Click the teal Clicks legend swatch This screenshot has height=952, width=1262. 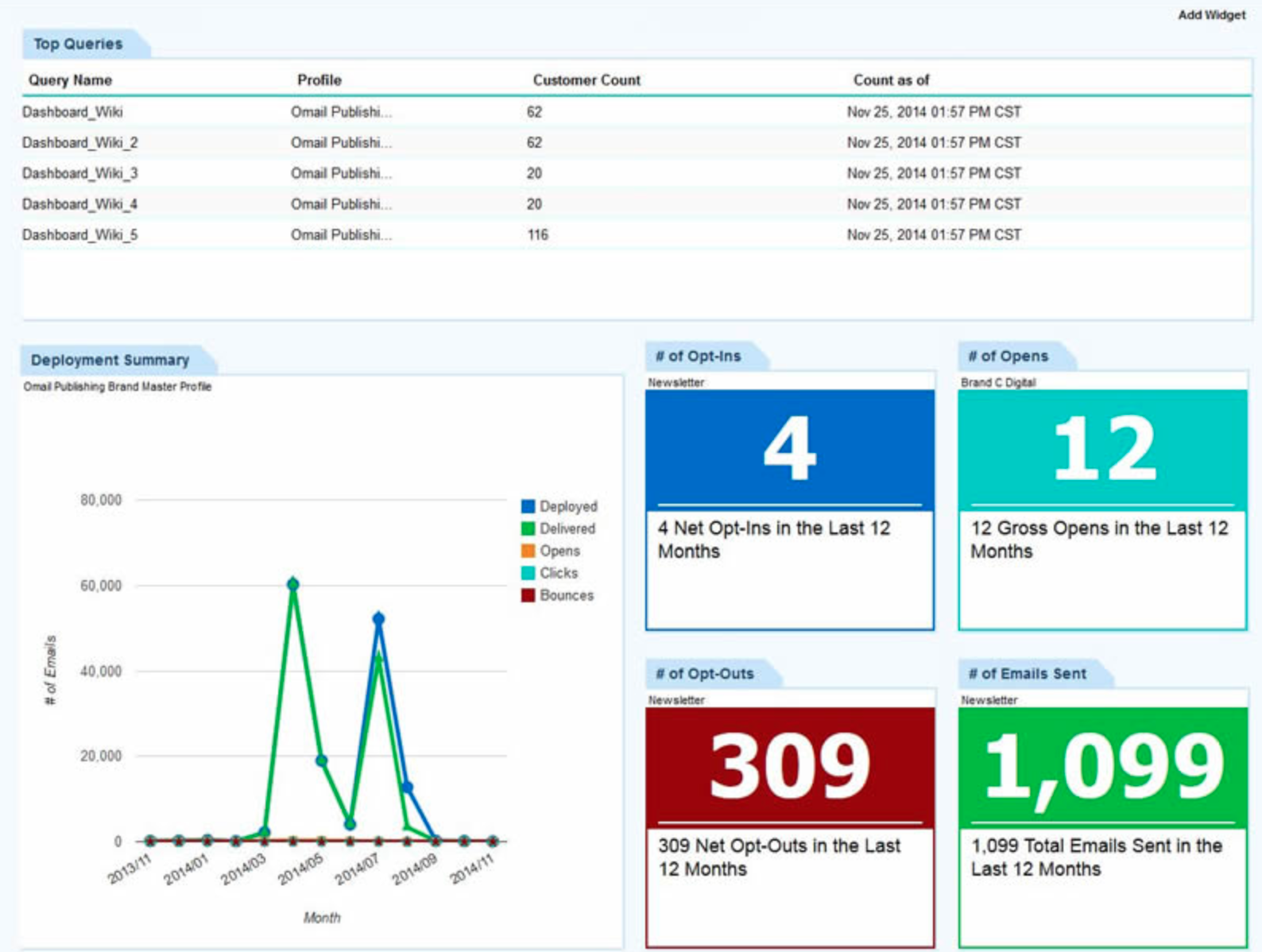coord(528,573)
